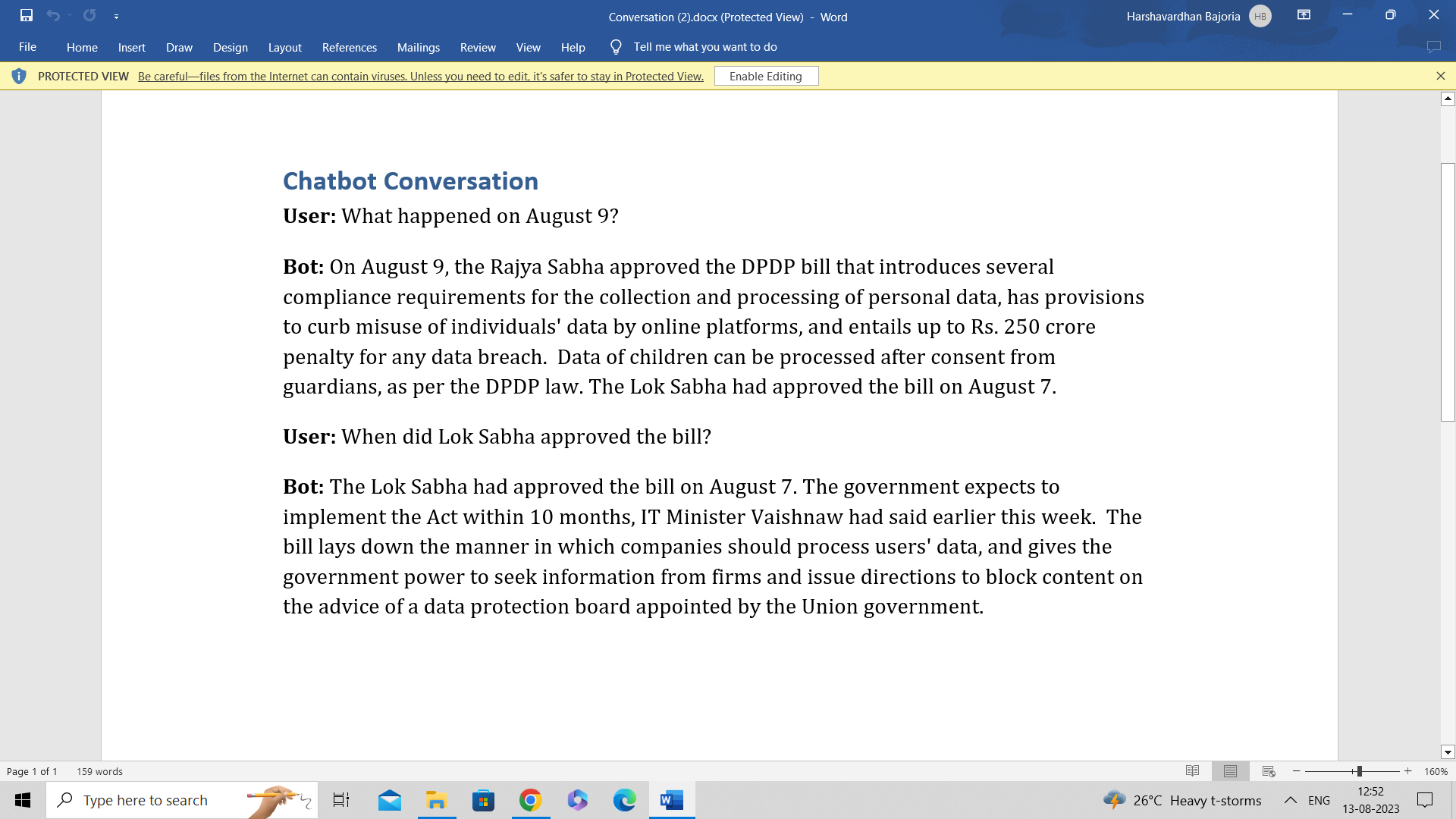Open the References ribbon tab
This screenshot has height=819, width=1456.
(349, 47)
